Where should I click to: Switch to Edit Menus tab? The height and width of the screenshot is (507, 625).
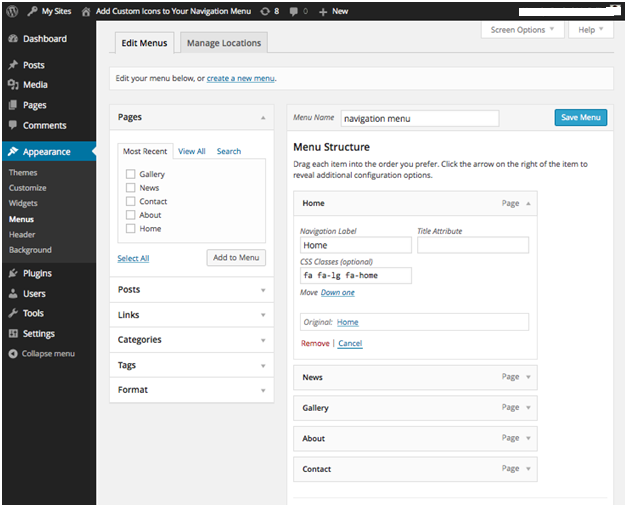pos(144,43)
